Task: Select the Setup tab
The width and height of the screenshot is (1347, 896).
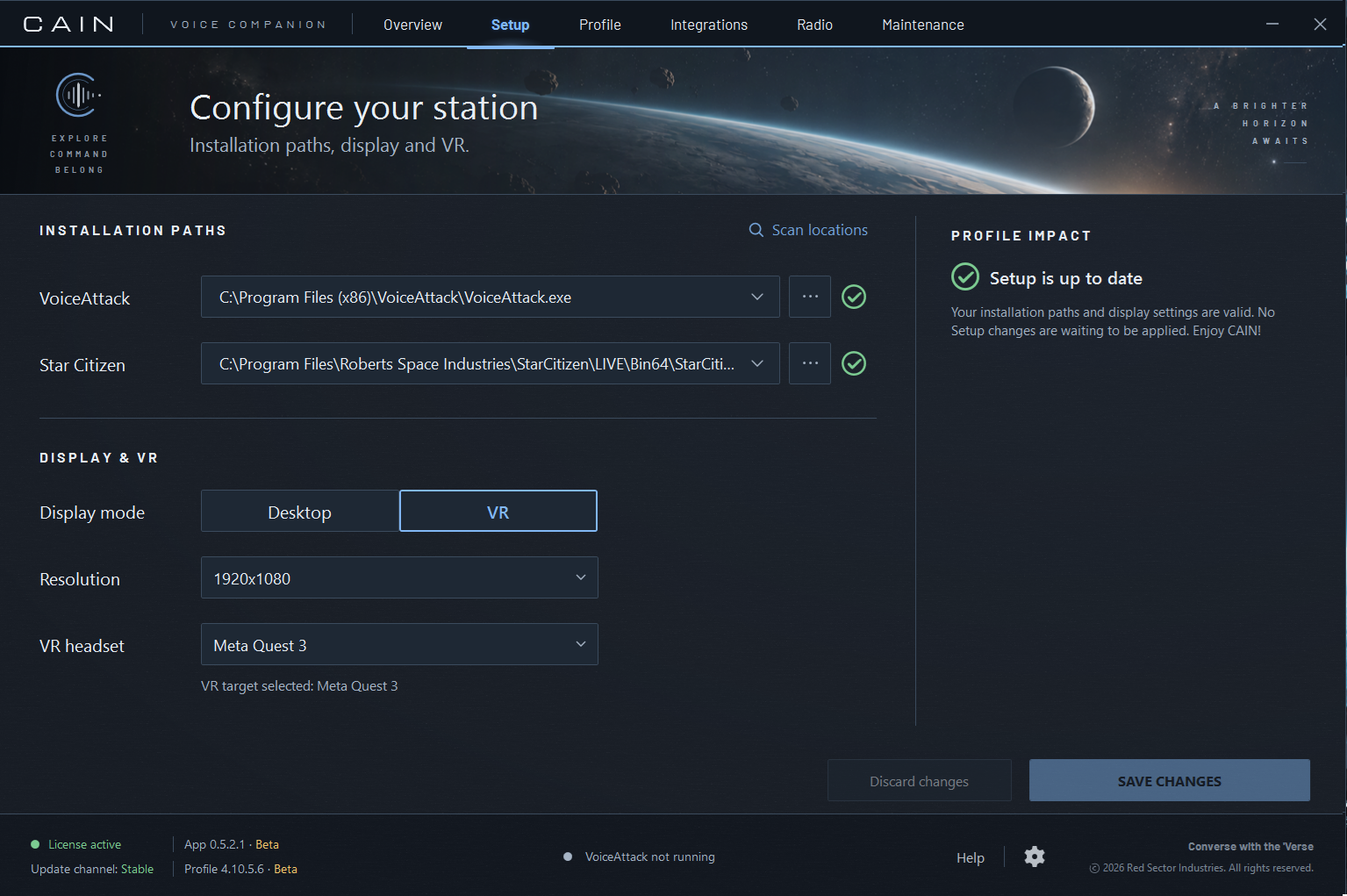Action: pyautogui.click(x=511, y=25)
